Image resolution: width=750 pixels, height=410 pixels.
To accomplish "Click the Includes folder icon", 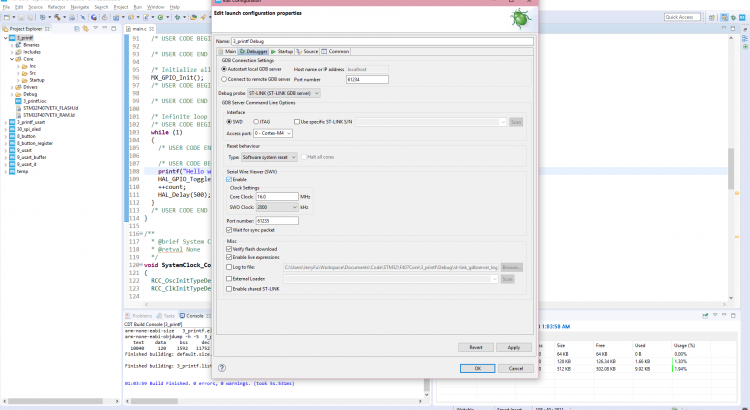I will click(x=19, y=52).
